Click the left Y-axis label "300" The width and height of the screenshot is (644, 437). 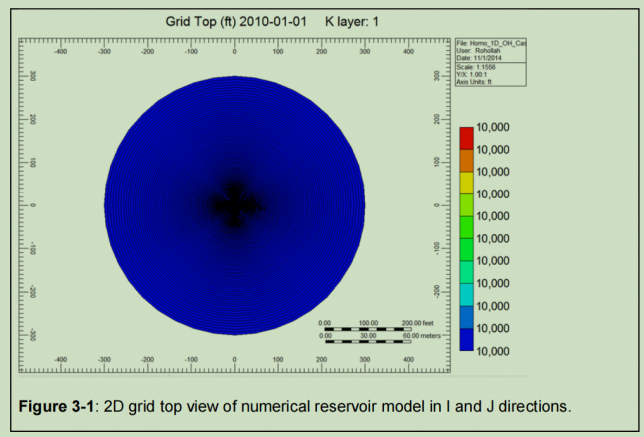pyautogui.click(x=32, y=75)
